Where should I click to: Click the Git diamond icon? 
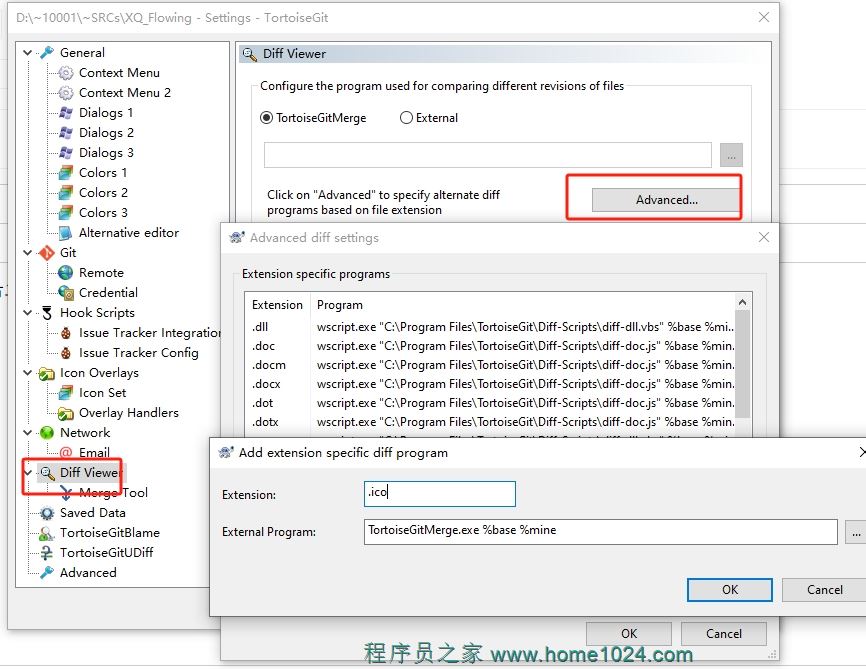click(x=47, y=252)
